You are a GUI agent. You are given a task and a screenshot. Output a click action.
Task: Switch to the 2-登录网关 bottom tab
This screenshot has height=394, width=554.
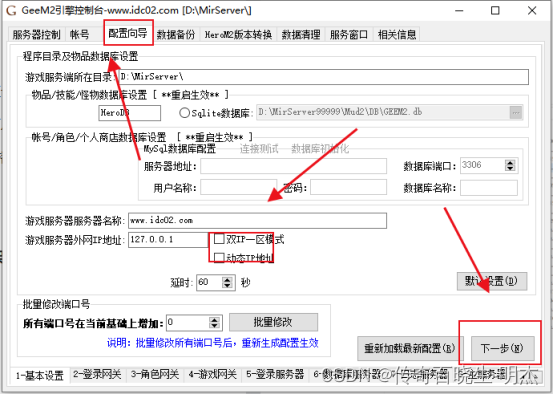pos(97,375)
